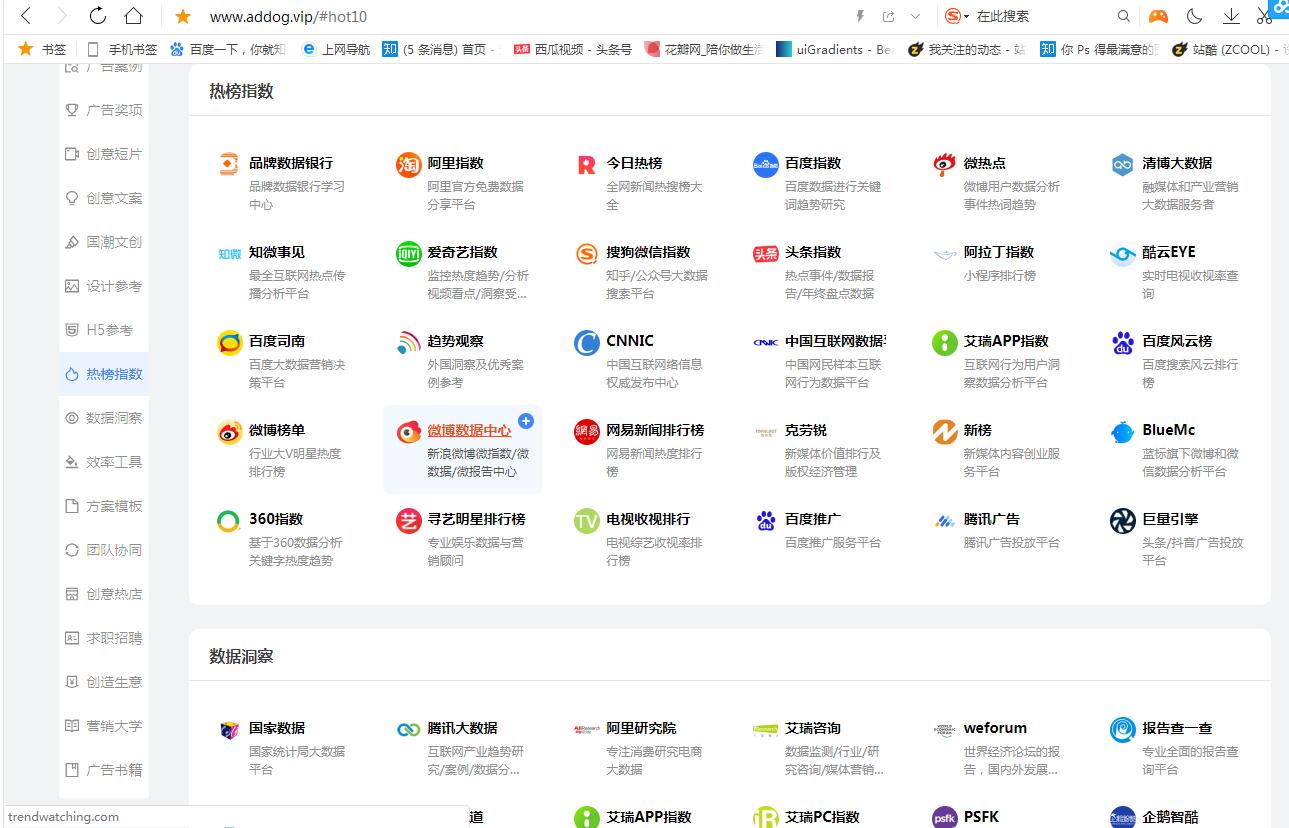1289x828 pixels.
Task: Open the 国家数据 statistics icon
Action: pos(230,730)
